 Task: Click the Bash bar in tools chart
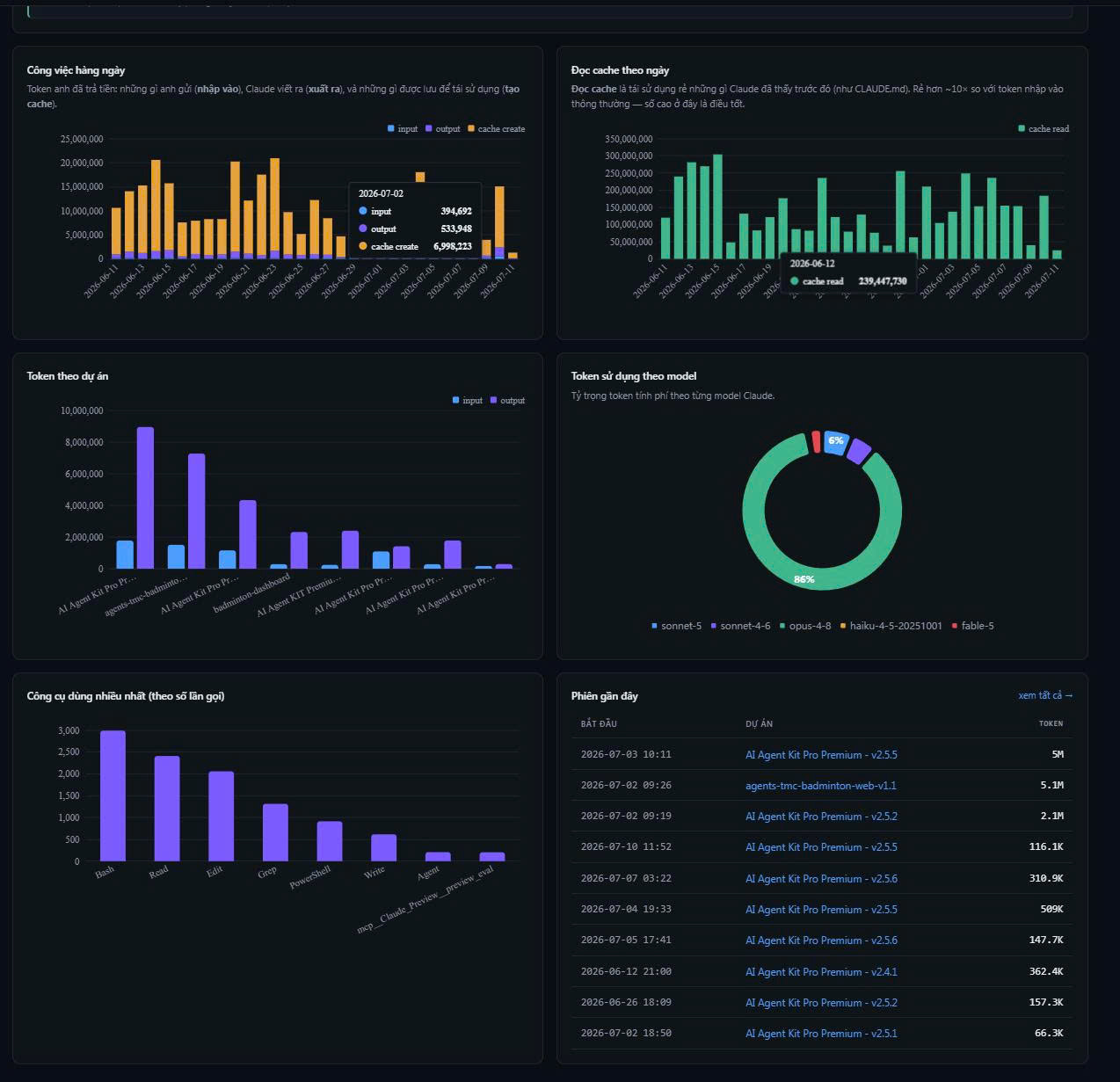[x=113, y=795]
